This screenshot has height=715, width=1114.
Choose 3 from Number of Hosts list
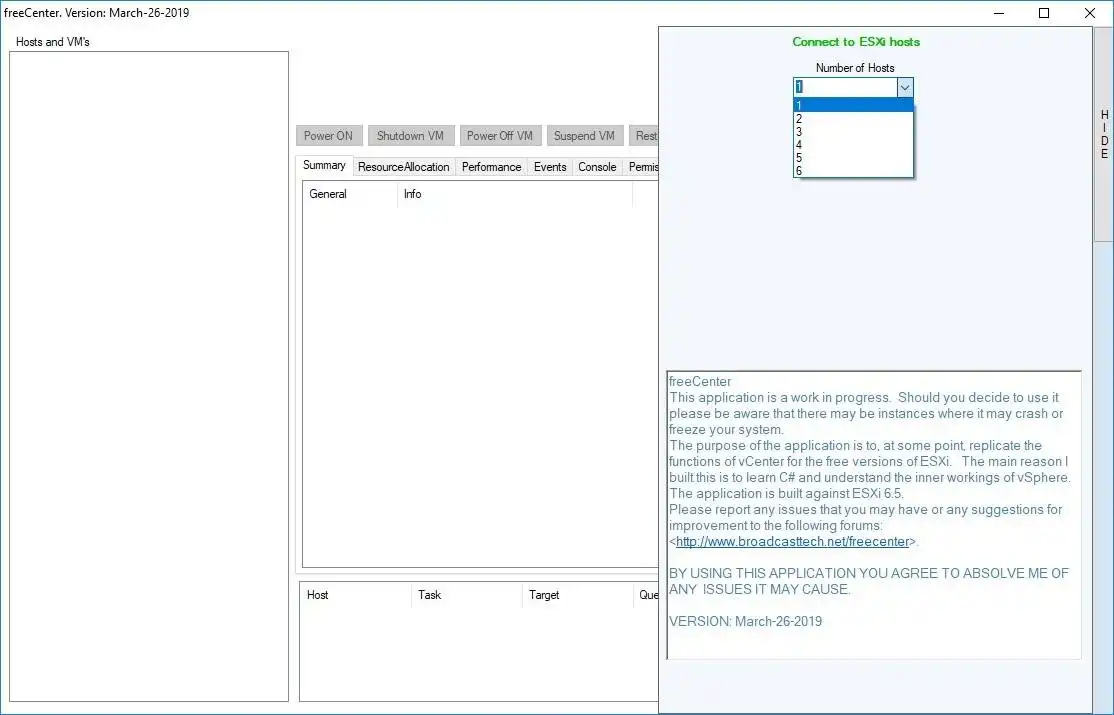click(853, 131)
